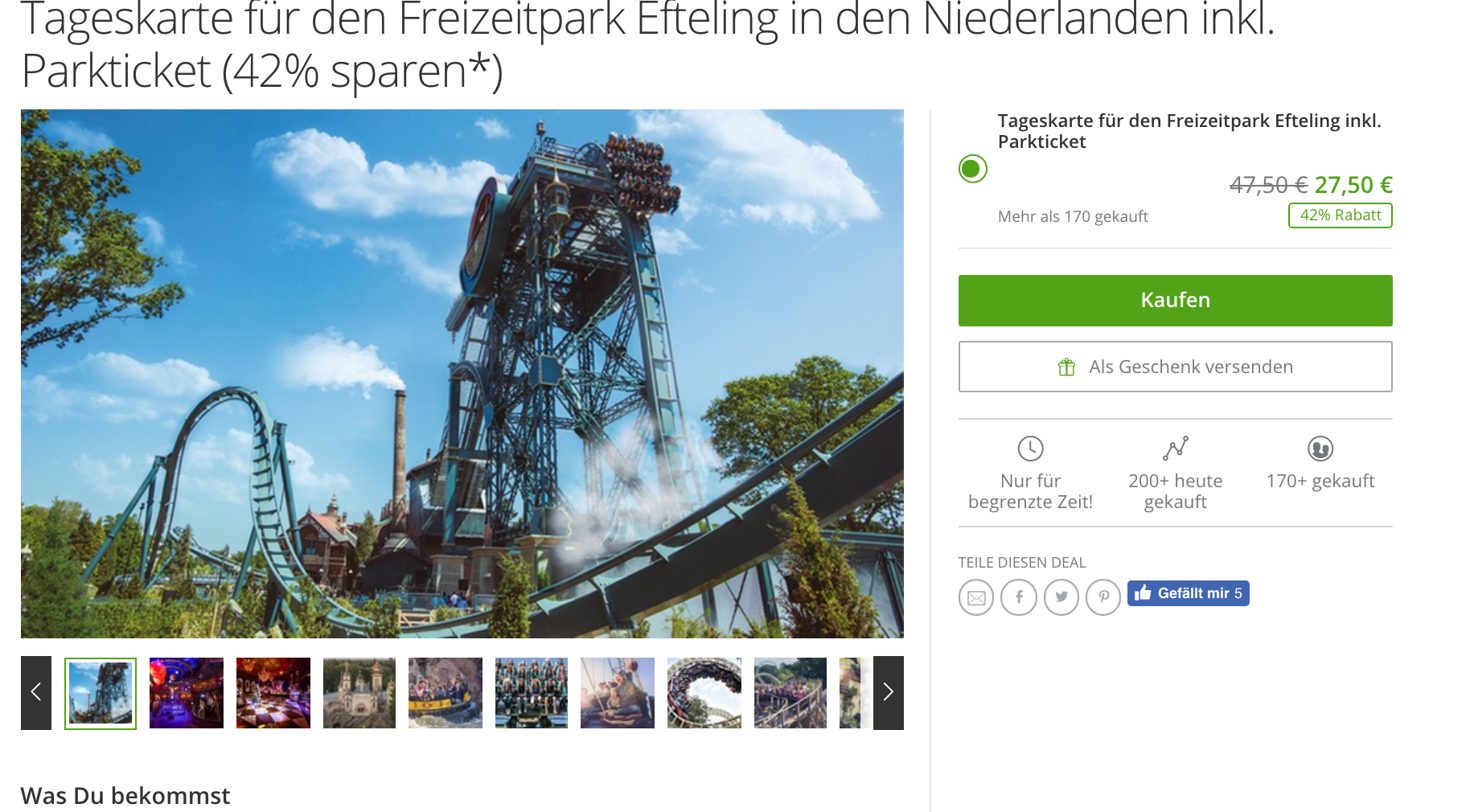Click the clock icon for limited time
This screenshot has height=812, width=1470.
tap(1030, 449)
